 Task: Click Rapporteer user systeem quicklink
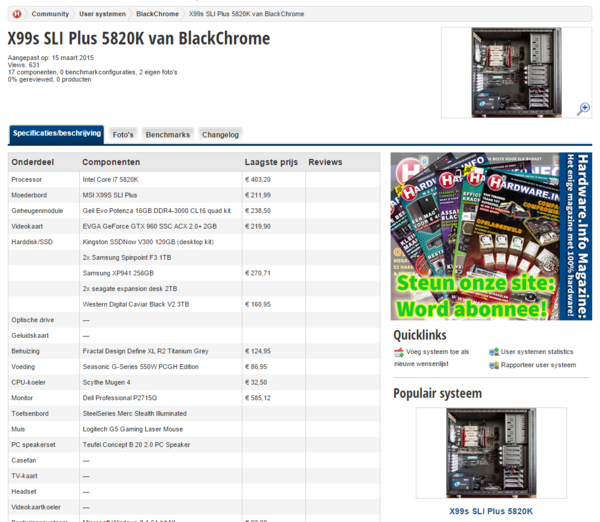(538, 365)
